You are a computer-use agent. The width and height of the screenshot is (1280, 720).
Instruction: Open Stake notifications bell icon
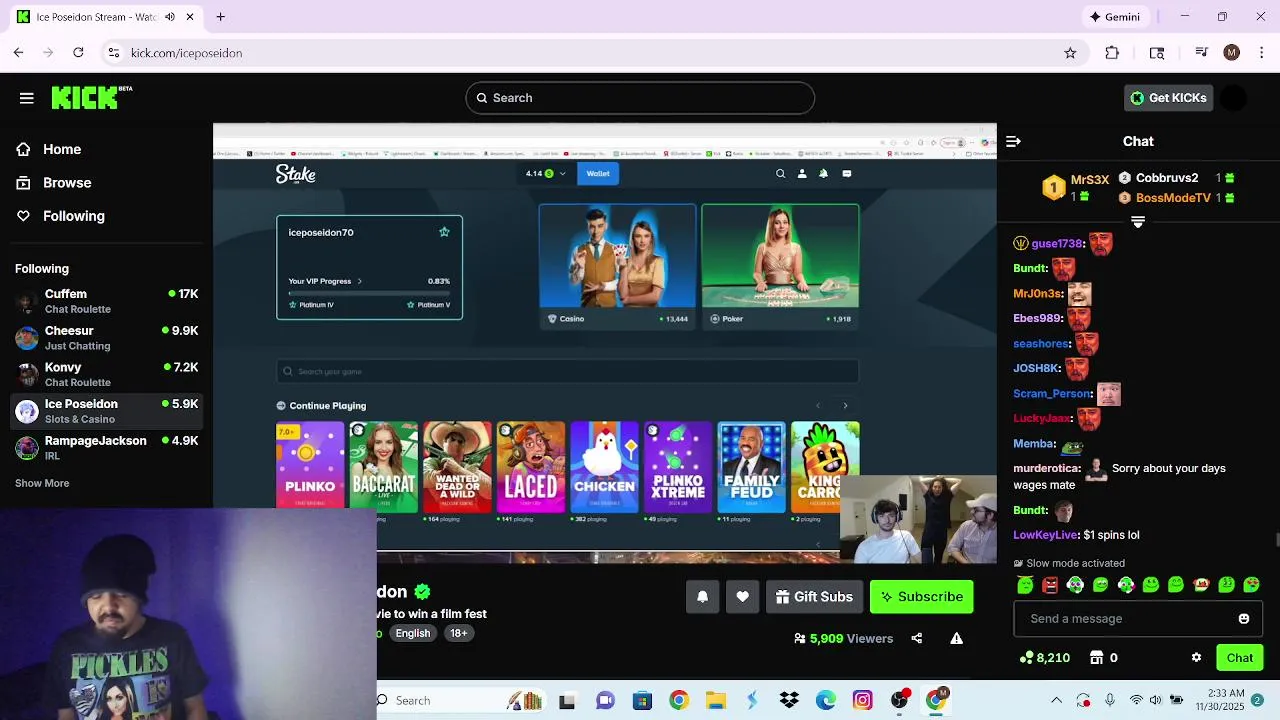(824, 174)
